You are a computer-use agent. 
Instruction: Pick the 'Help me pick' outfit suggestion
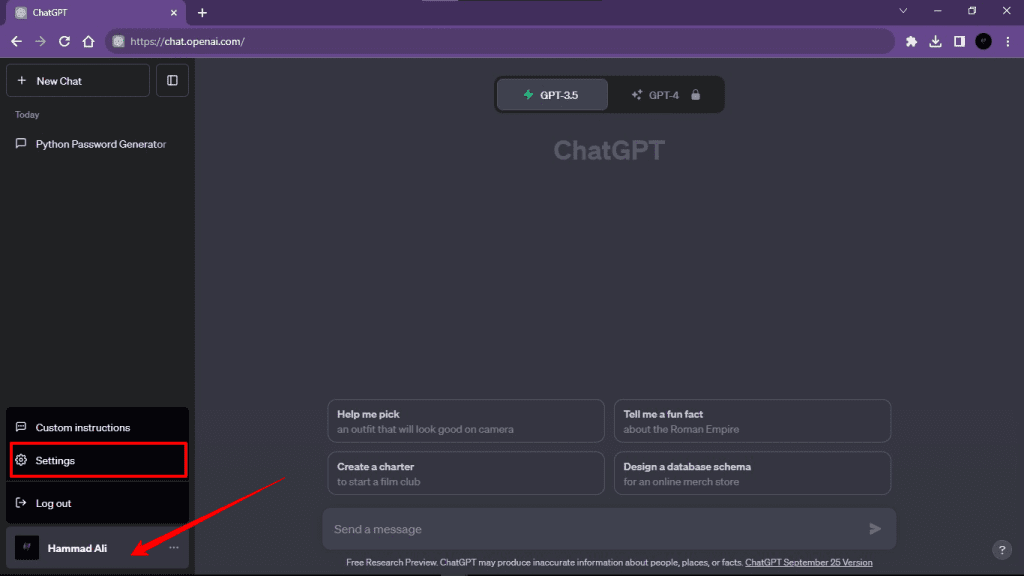466,421
